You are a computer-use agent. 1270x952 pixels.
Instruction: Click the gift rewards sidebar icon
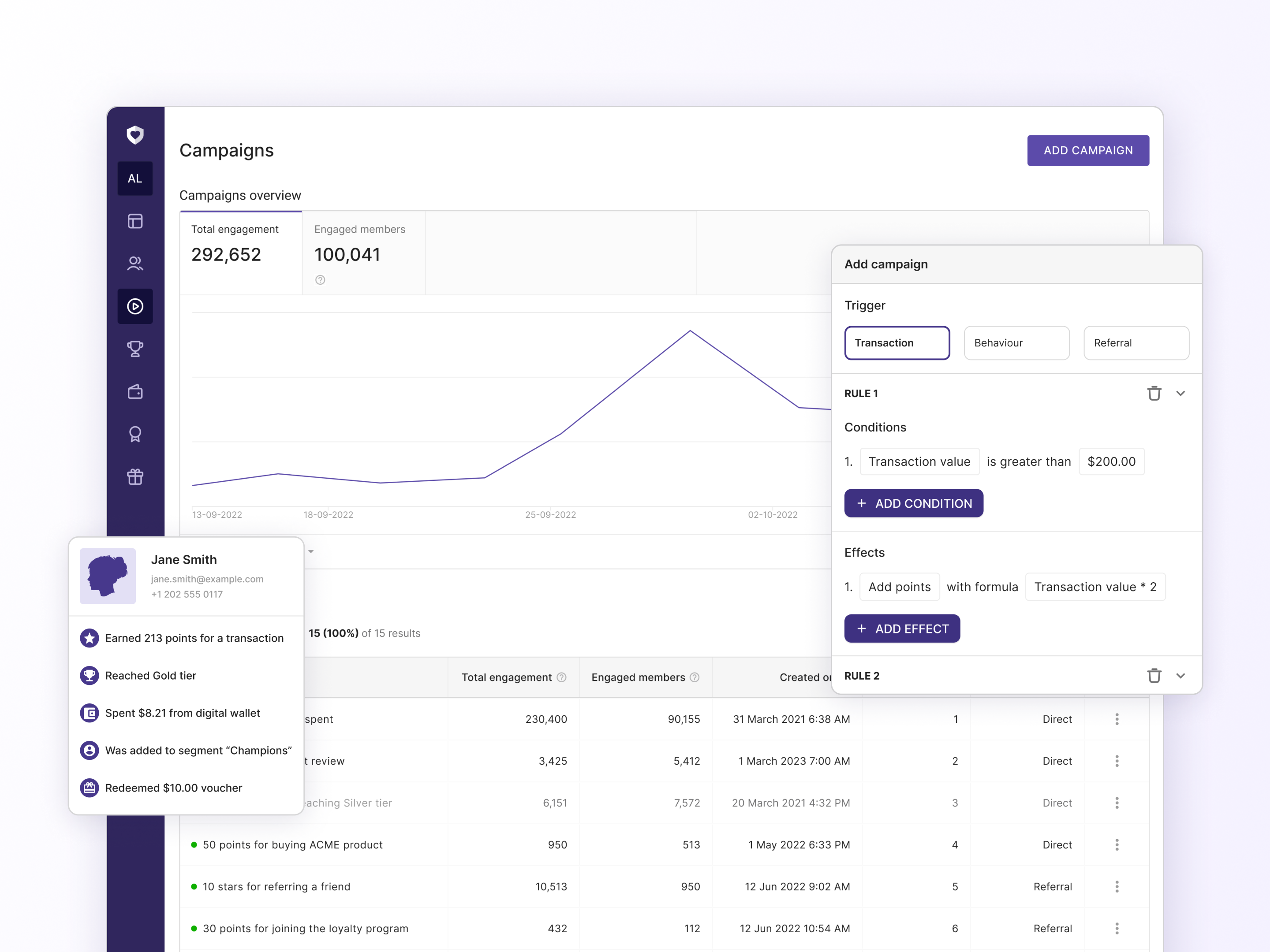pos(135,477)
